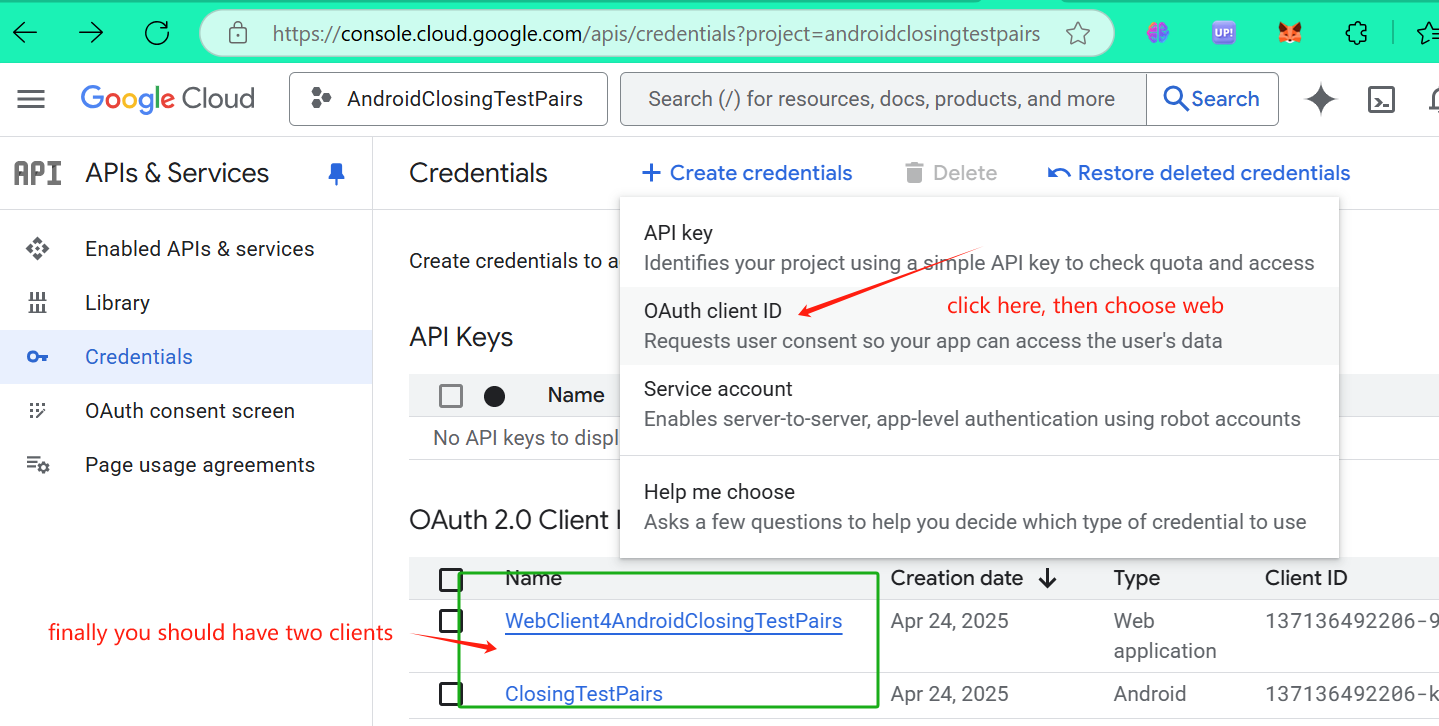
Task: Choose Service account option
Action: pyautogui.click(x=979, y=404)
